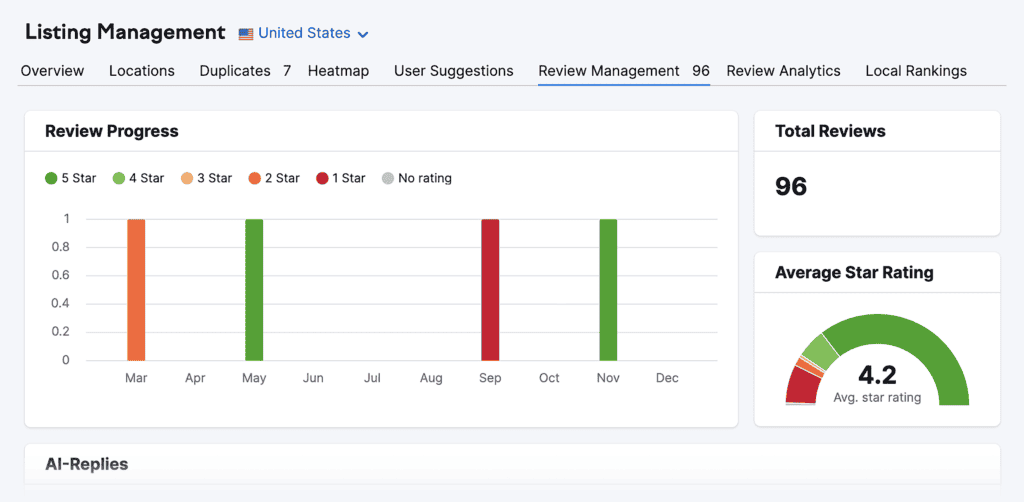The width and height of the screenshot is (1024, 502).
Task: Click the No rating legend item
Action: [417, 178]
